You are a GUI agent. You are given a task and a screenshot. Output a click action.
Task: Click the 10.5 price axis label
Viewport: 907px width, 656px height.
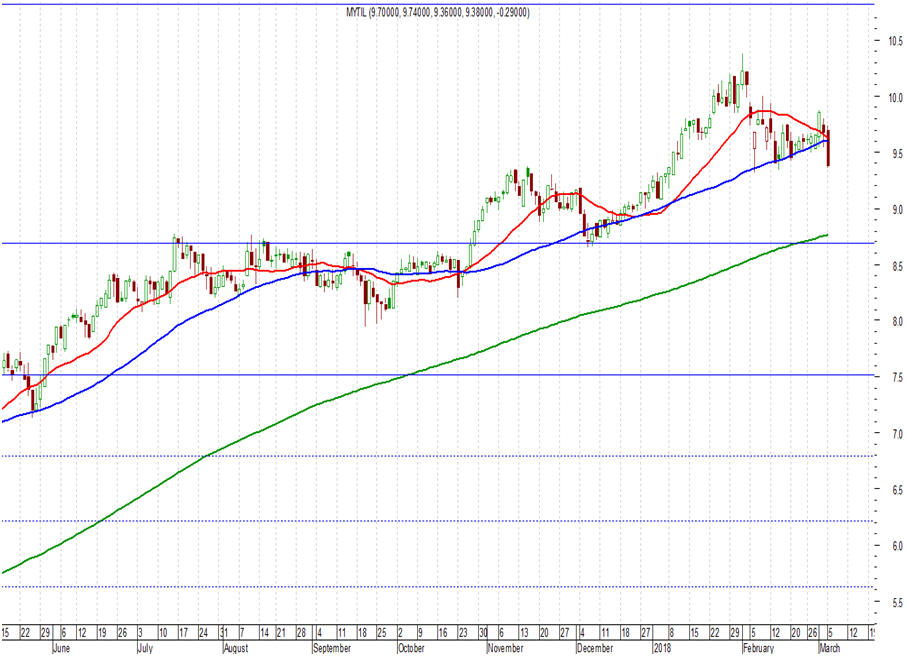click(x=895, y=40)
